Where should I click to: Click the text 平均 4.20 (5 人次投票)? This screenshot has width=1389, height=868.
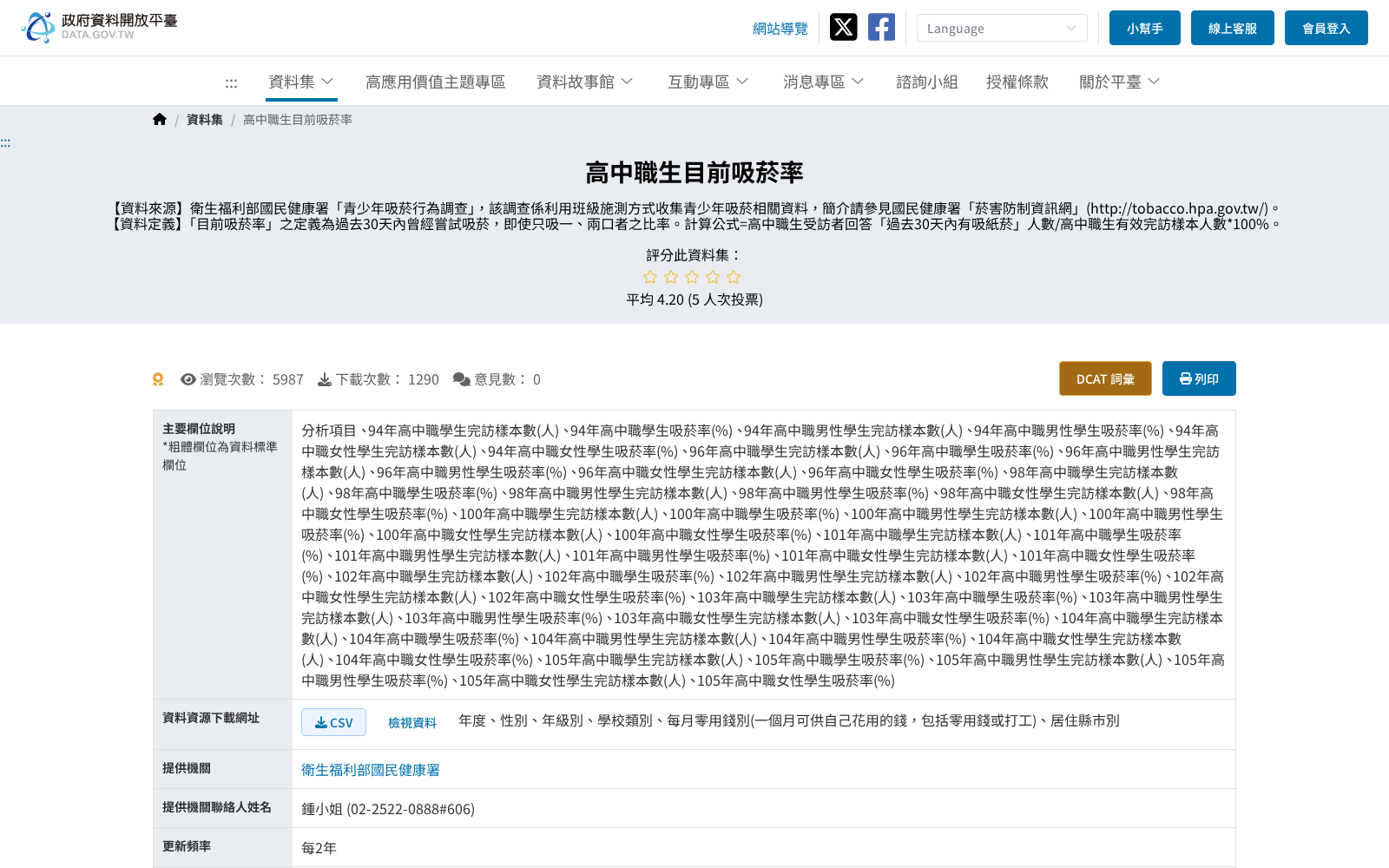(694, 299)
